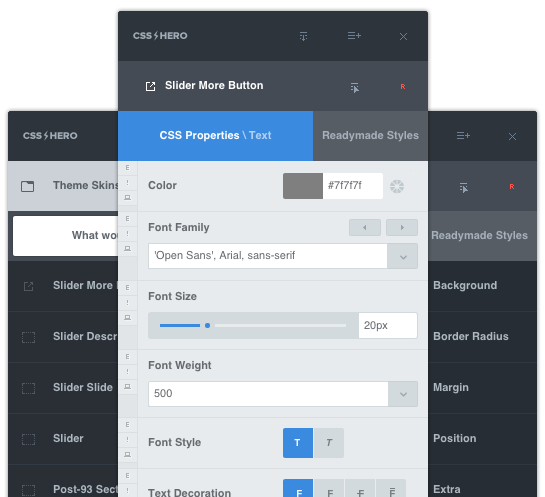Image resolution: width=545 pixels, height=497 pixels.
Task: Open the Background property group in back window
Action: point(482,286)
